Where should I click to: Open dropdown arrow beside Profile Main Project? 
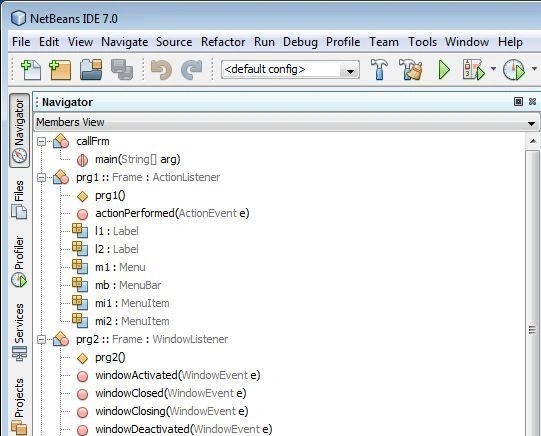click(x=534, y=69)
